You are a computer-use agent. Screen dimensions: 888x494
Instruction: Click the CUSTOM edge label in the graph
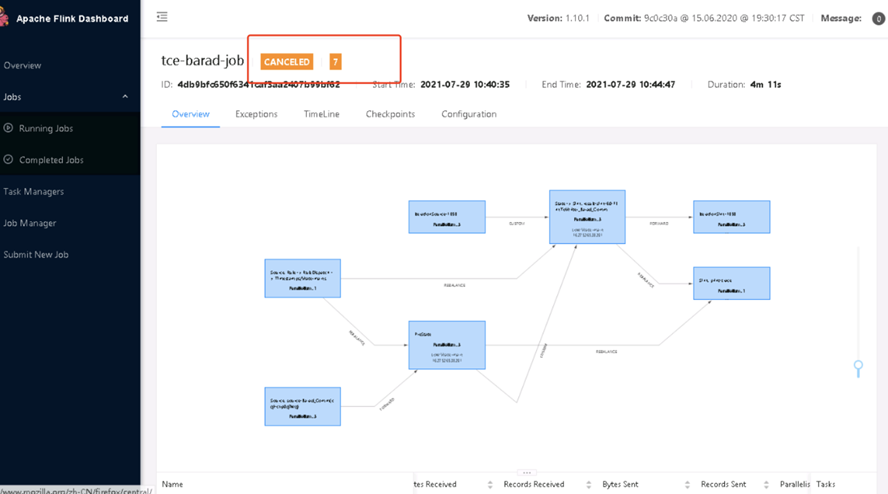point(516,224)
